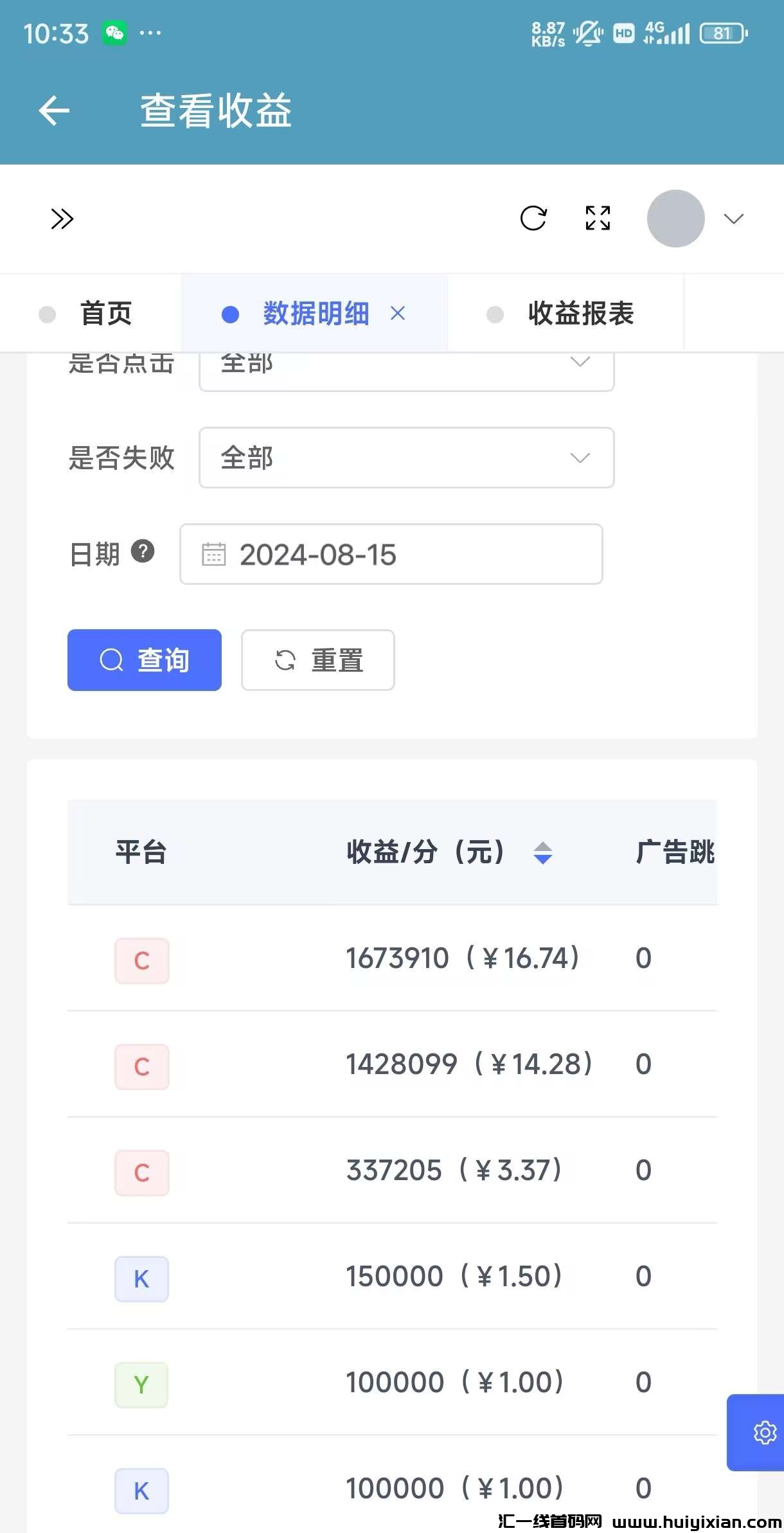Open the 是否失败 dropdown
The image size is (784, 1533).
click(x=406, y=458)
